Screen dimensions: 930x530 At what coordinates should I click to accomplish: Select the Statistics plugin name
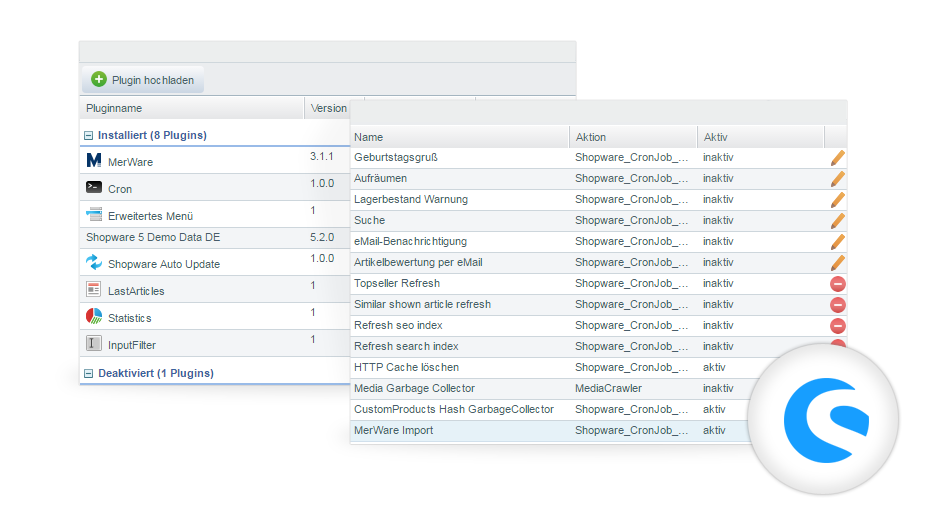129,318
